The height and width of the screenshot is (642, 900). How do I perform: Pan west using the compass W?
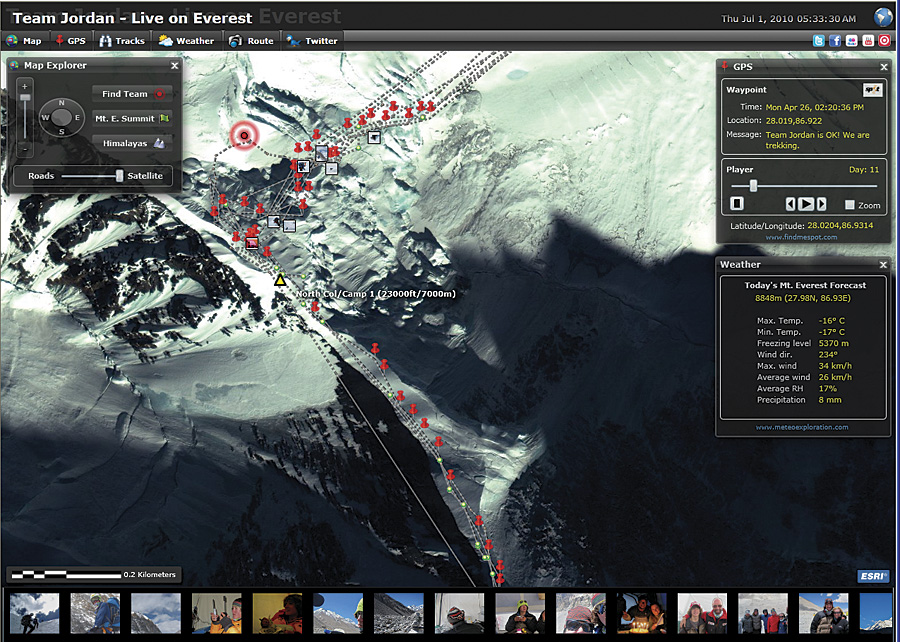tap(45, 118)
